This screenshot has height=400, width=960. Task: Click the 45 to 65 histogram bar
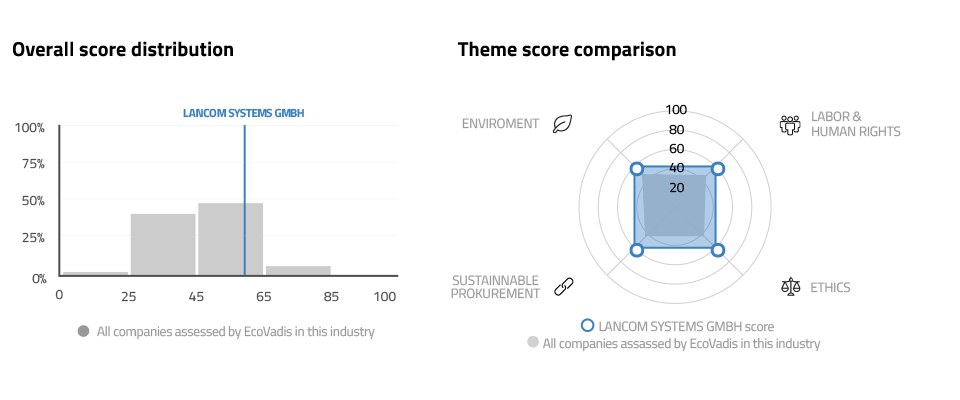[231, 240]
